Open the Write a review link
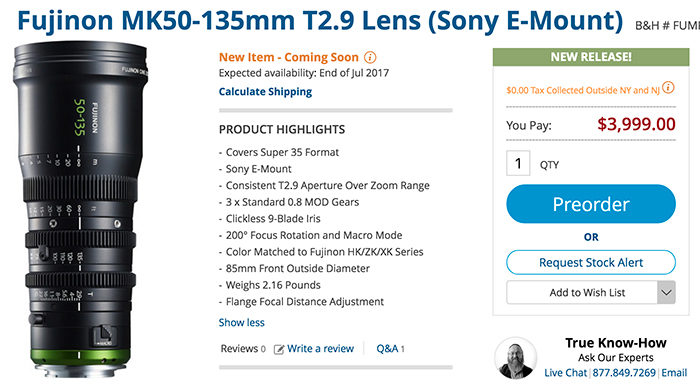700x385 pixels. click(x=320, y=349)
